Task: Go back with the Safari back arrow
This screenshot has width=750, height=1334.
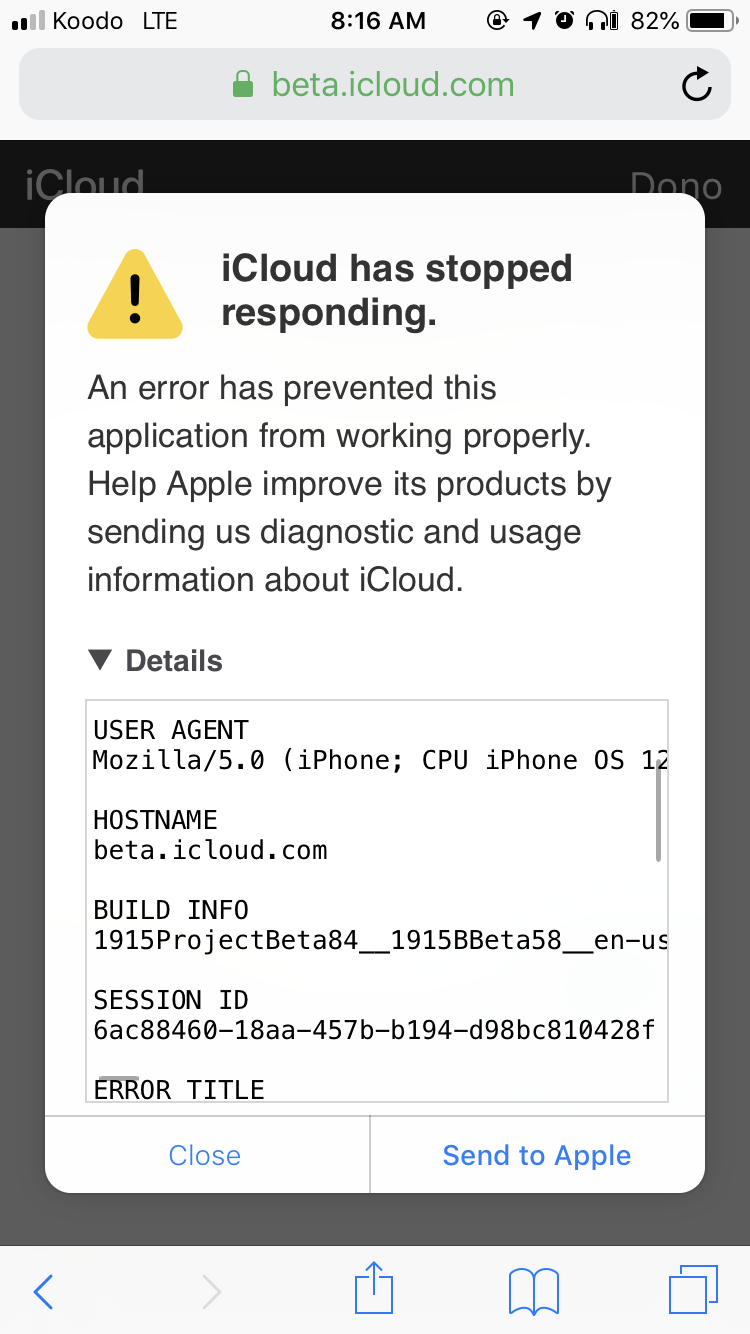Action: point(43,1292)
